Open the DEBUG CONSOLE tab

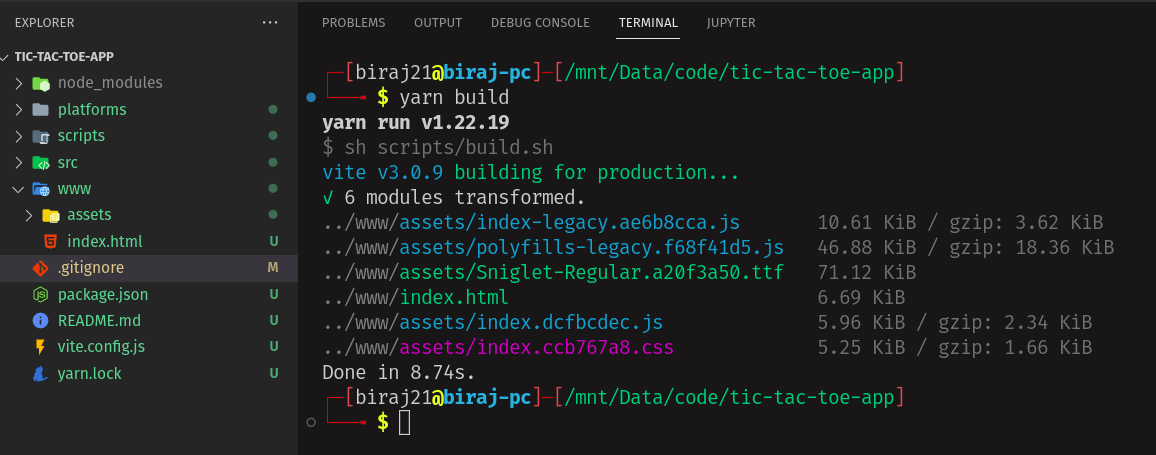point(540,23)
